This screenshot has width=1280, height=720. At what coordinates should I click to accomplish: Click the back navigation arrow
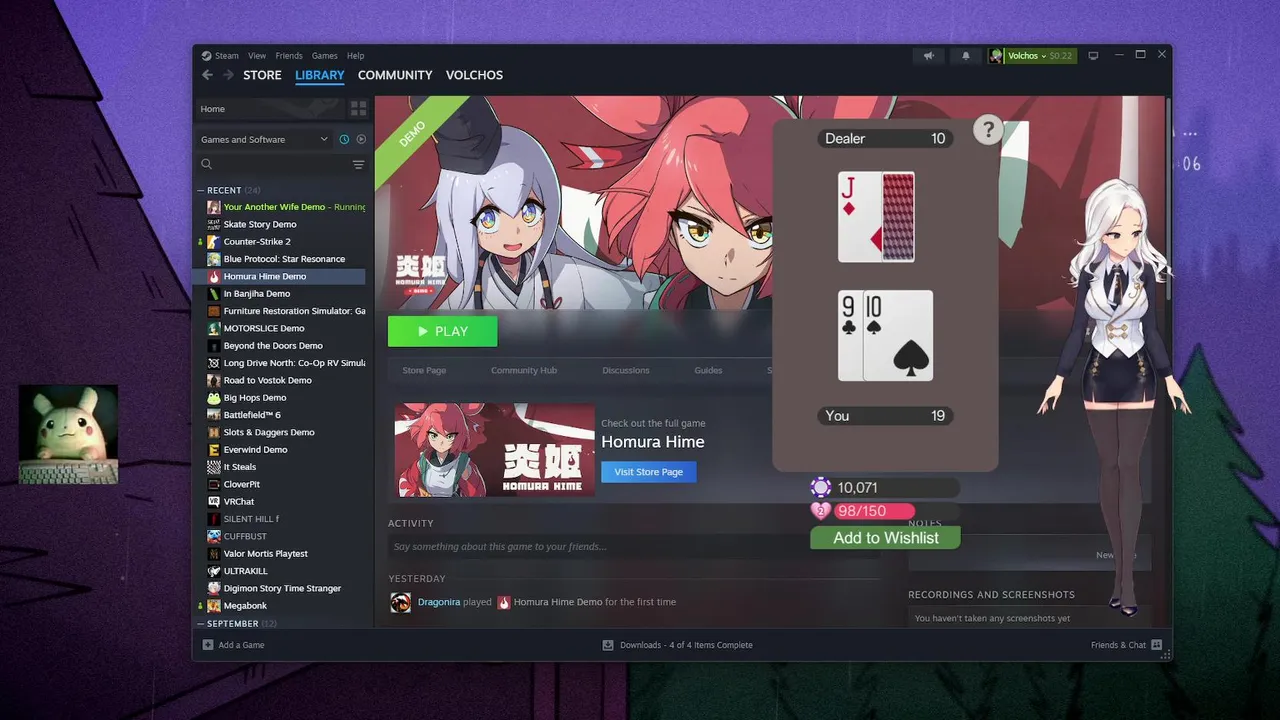[x=207, y=75]
